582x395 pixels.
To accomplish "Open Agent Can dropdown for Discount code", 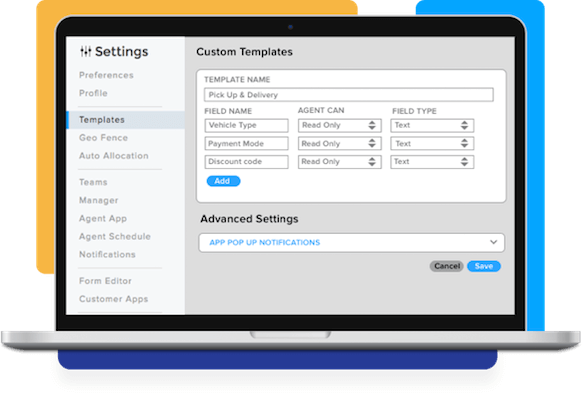I will 339,162.
